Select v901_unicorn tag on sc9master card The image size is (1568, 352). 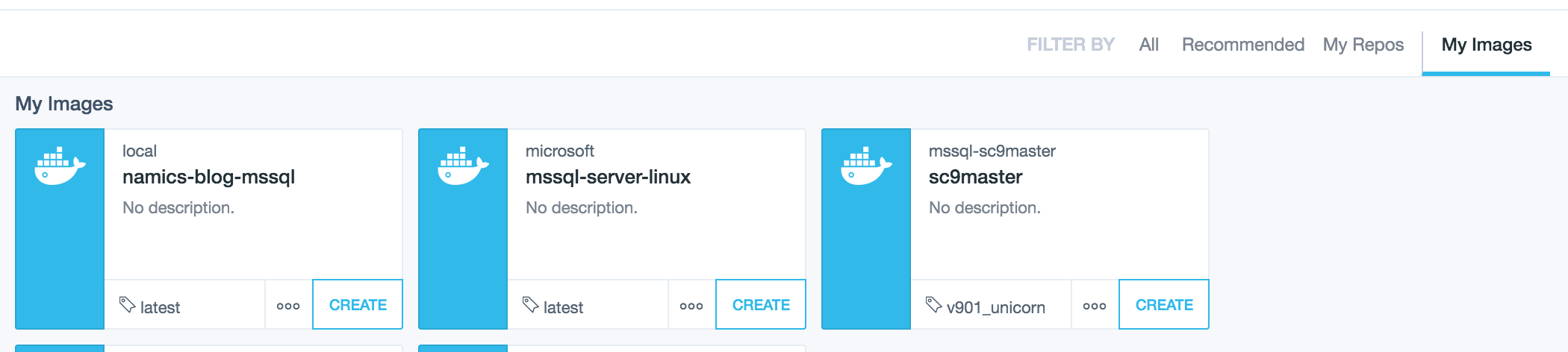tap(995, 307)
